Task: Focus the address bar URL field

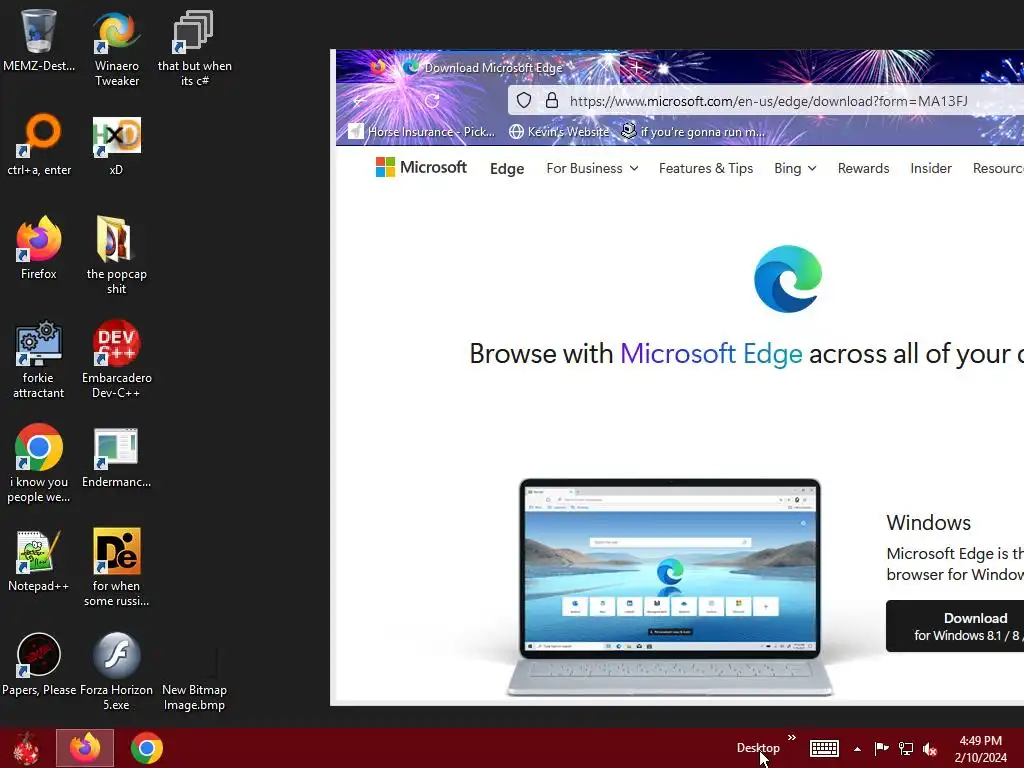Action: (768, 101)
